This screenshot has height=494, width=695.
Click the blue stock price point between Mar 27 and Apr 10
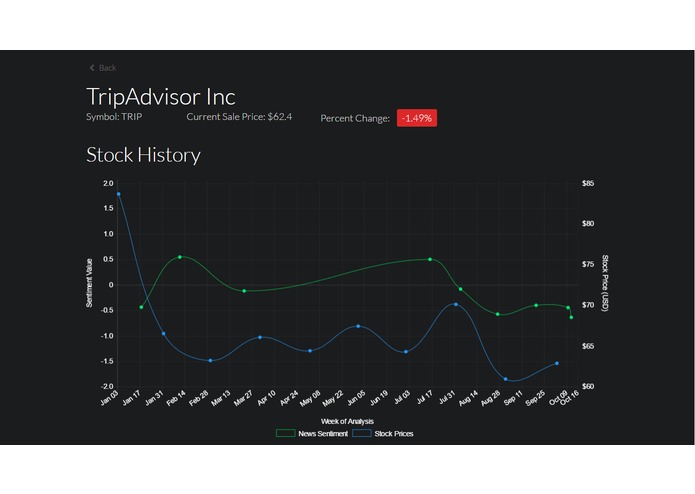click(x=260, y=337)
